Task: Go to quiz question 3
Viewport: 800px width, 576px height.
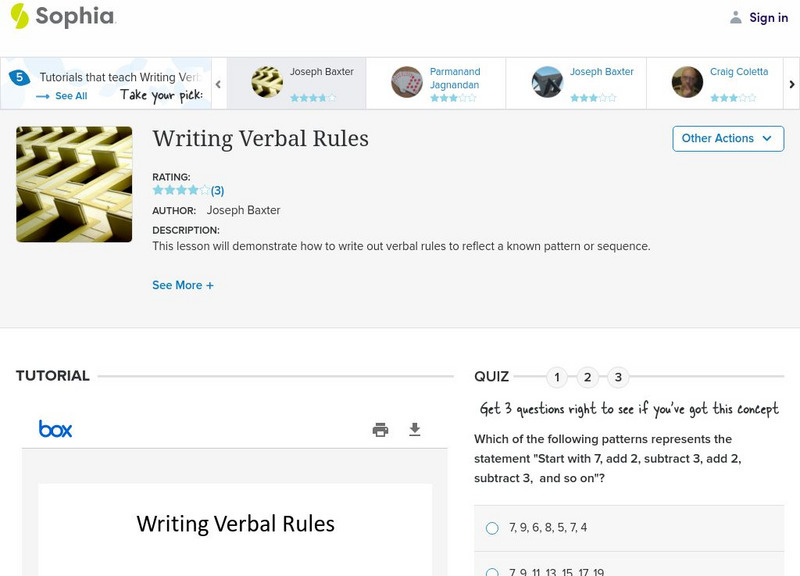Action: [x=619, y=378]
